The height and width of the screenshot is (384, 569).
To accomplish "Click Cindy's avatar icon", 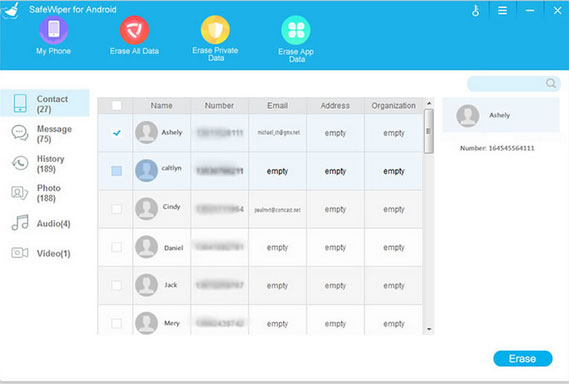I will (x=146, y=209).
